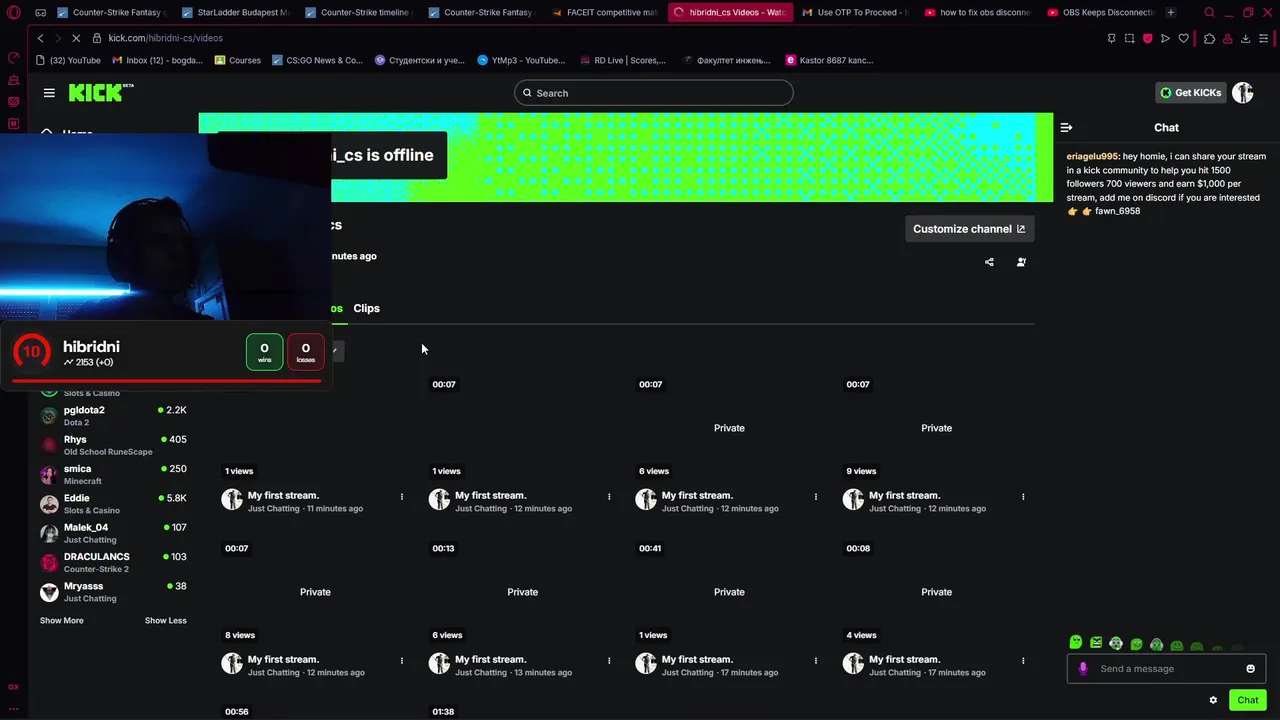Viewport: 1280px width, 720px height.
Task: Open the video filter dropdown arrow below tabs
Action: point(335,351)
